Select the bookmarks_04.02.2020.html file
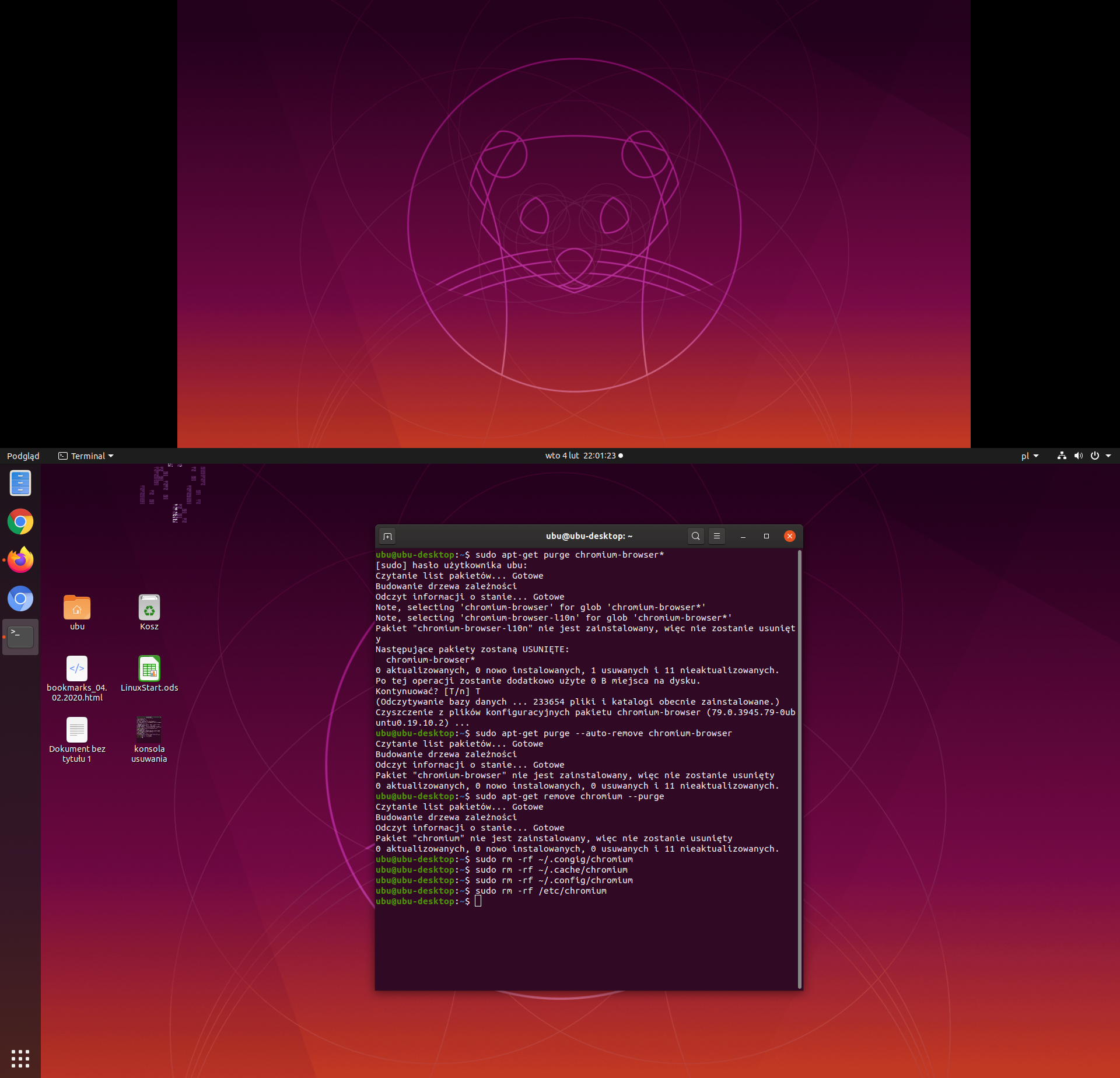The height and width of the screenshot is (1078, 1120). click(77, 678)
